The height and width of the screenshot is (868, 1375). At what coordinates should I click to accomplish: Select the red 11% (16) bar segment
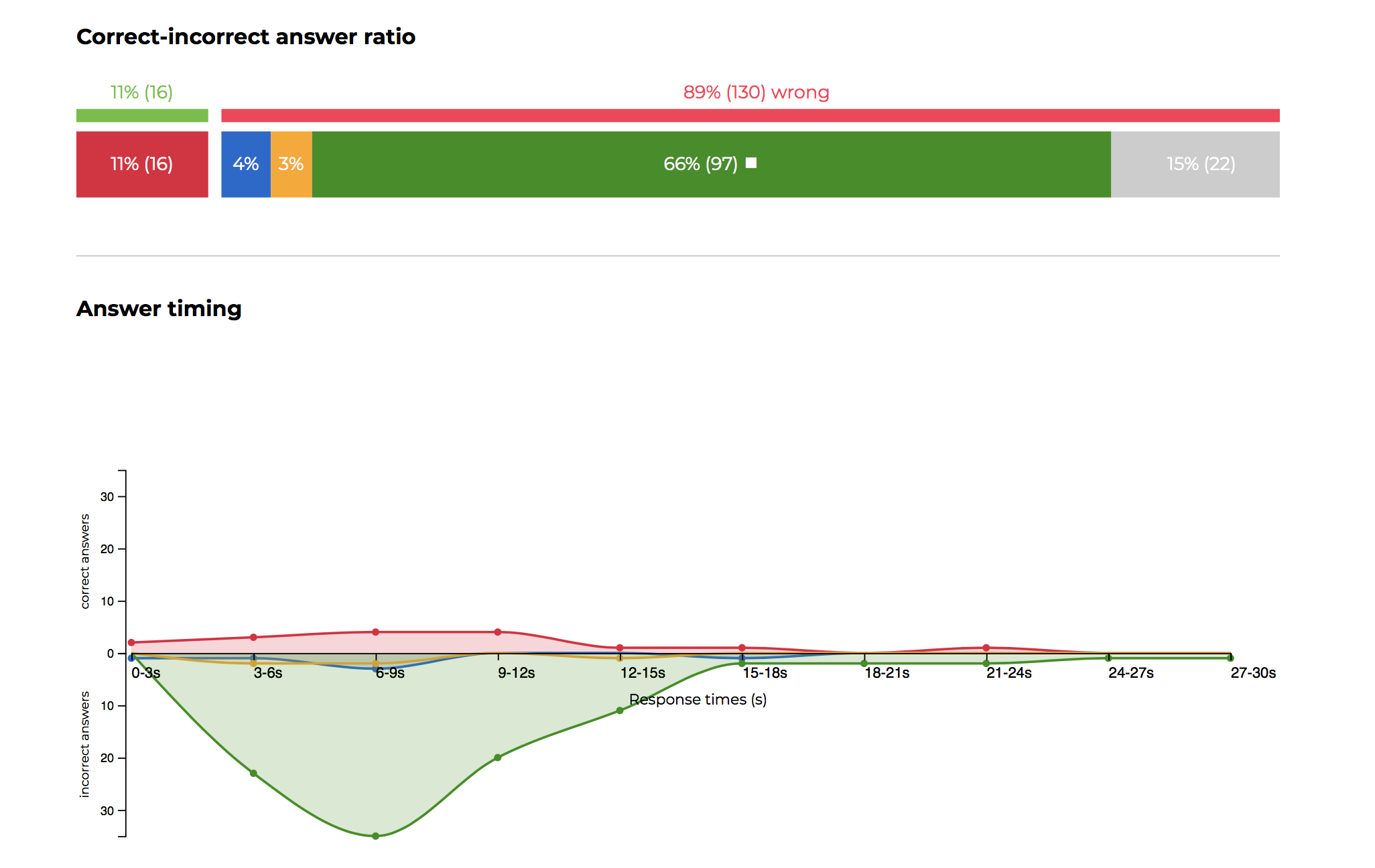(141, 164)
